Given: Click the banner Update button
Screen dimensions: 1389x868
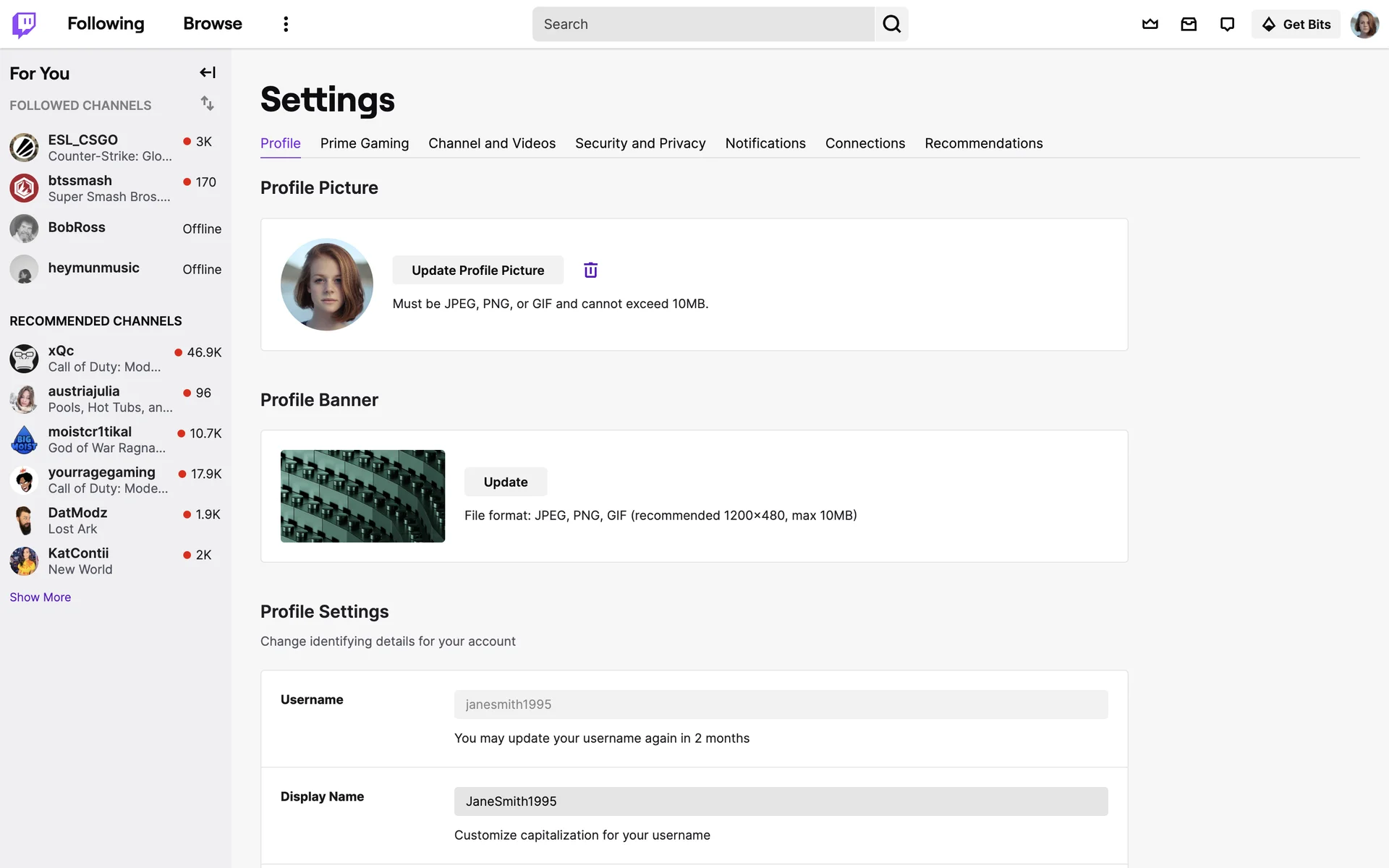Looking at the screenshot, I should (x=505, y=482).
